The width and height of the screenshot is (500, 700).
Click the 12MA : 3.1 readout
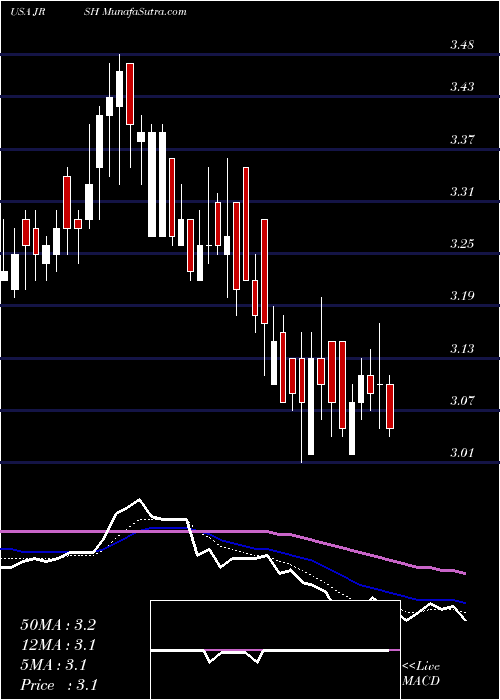(x=58, y=645)
